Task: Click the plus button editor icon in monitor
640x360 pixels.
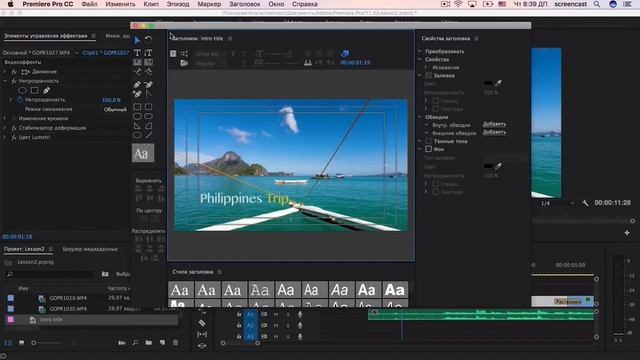Action: pos(627,233)
